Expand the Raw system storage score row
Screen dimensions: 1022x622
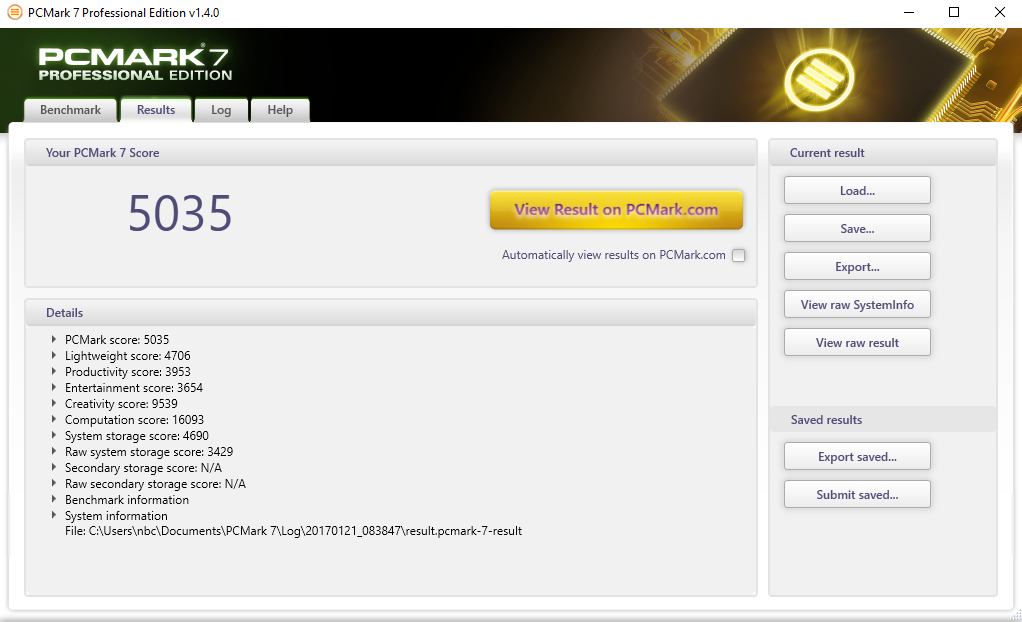point(53,451)
